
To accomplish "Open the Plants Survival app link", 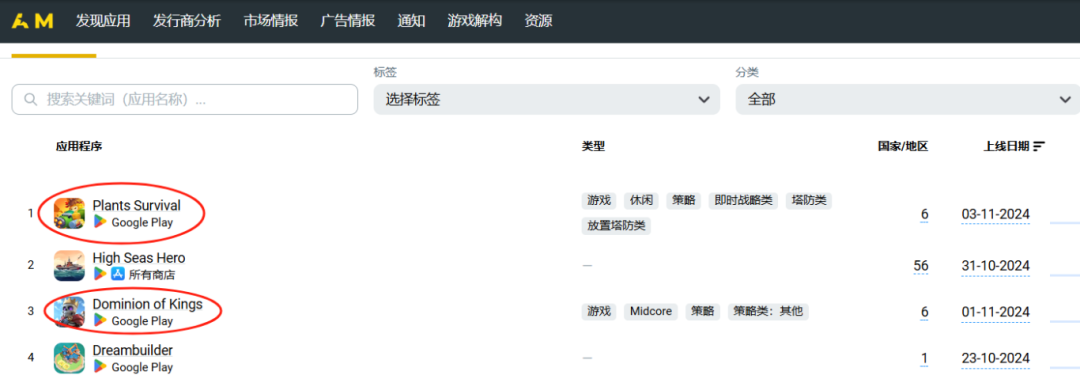I will tap(136, 205).
